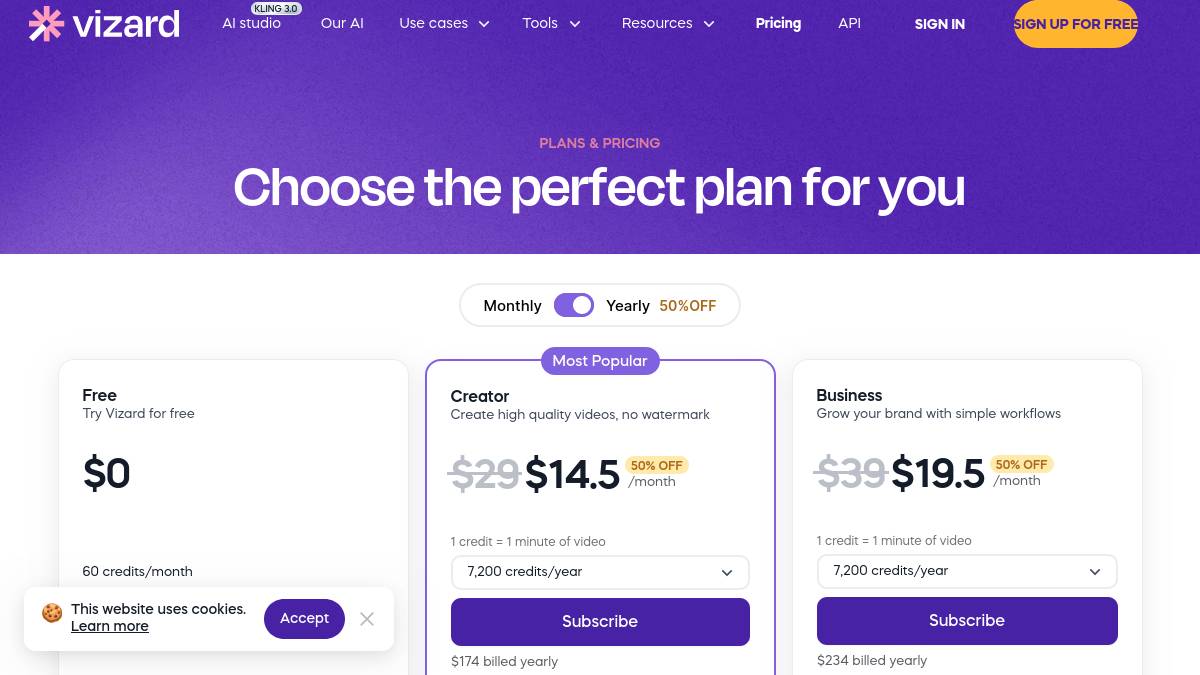Expand the Use cases menu

(444, 23)
